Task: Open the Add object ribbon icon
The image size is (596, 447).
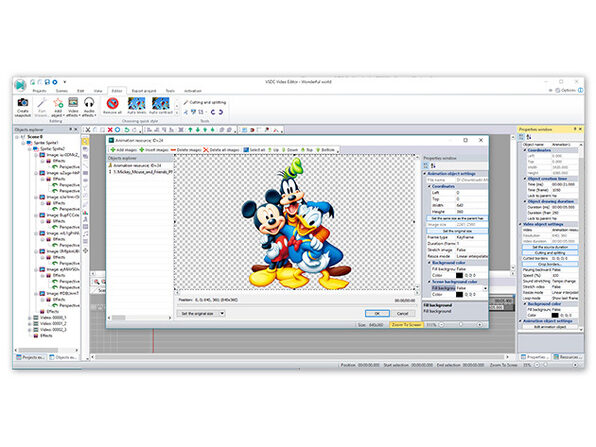Action: point(58,103)
